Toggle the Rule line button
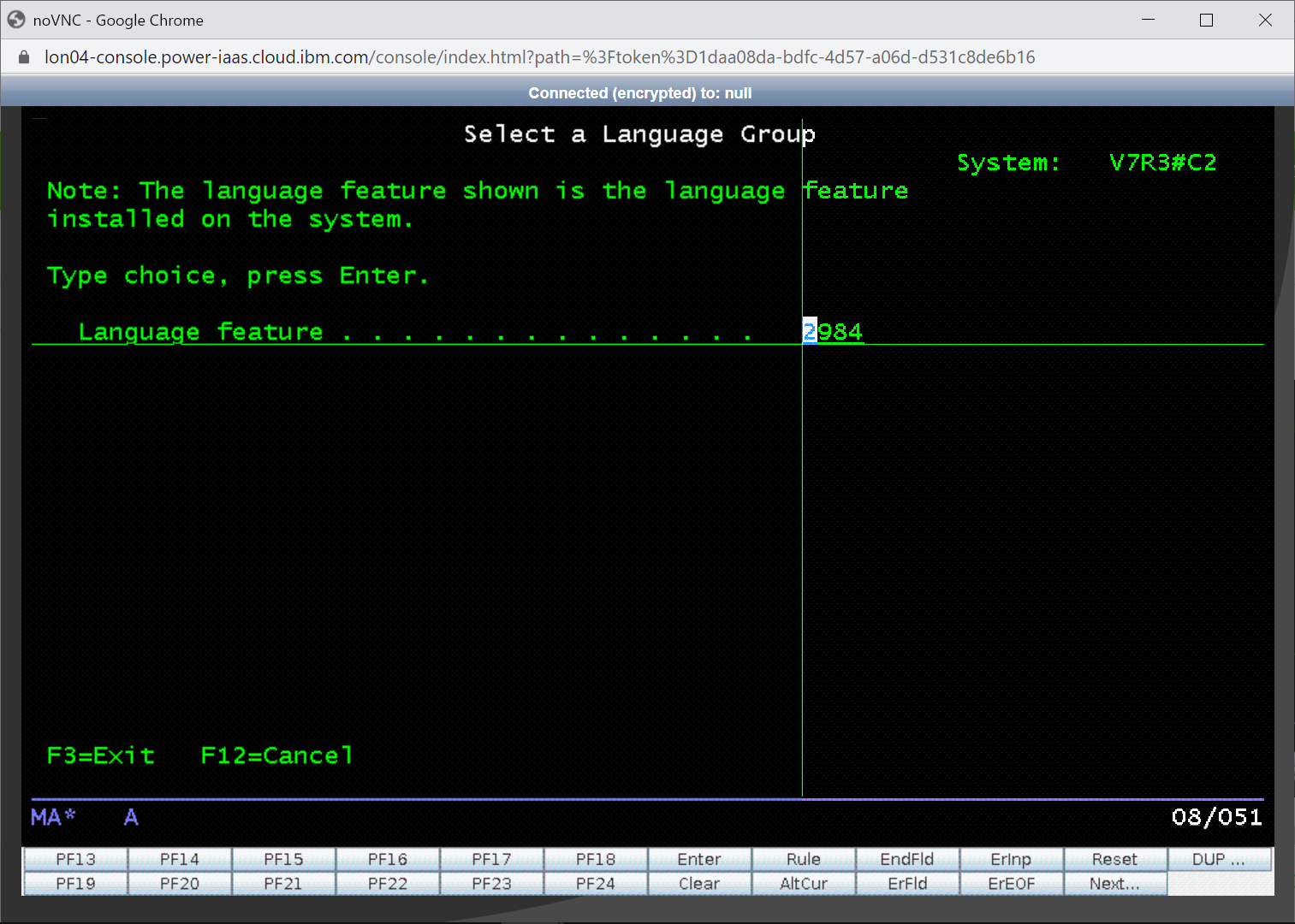 [x=804, y=859]
